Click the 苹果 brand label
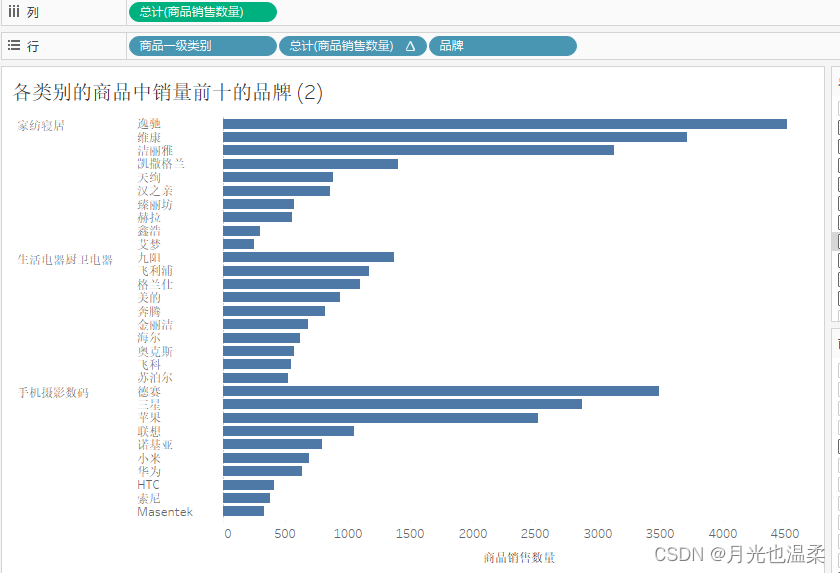 pos(149,418)
